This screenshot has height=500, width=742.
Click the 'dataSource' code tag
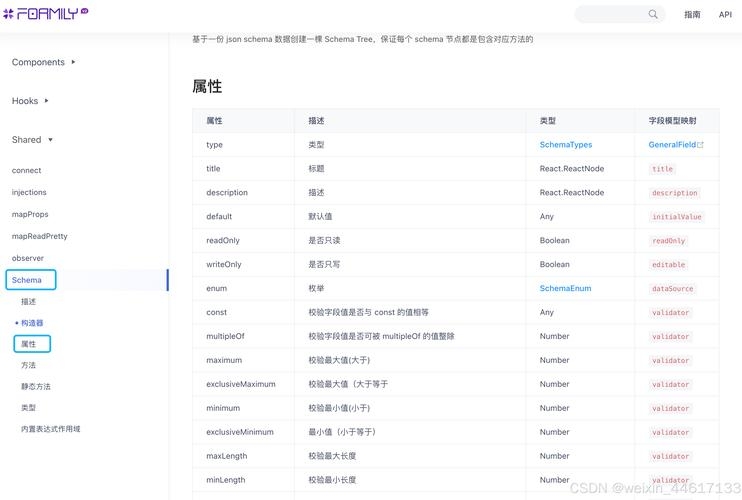[672, 289]
